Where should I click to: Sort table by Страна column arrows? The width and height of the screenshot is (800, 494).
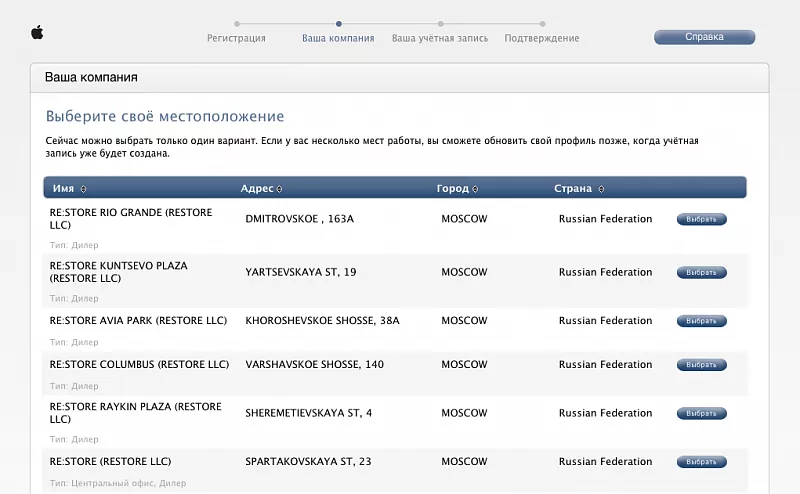click(601, 189)
